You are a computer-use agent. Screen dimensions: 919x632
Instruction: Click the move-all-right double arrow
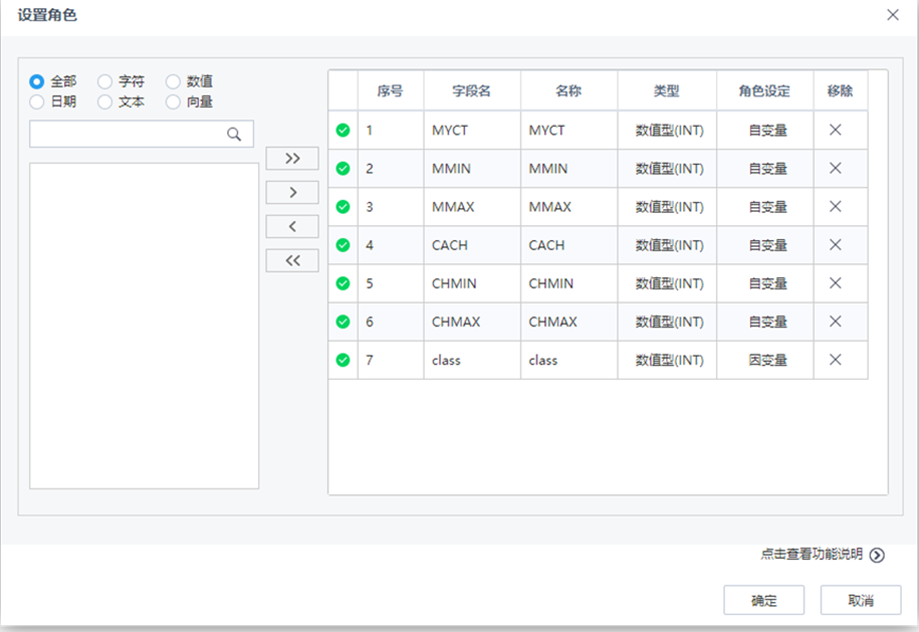pyautogui.click(x=291, y=158)
